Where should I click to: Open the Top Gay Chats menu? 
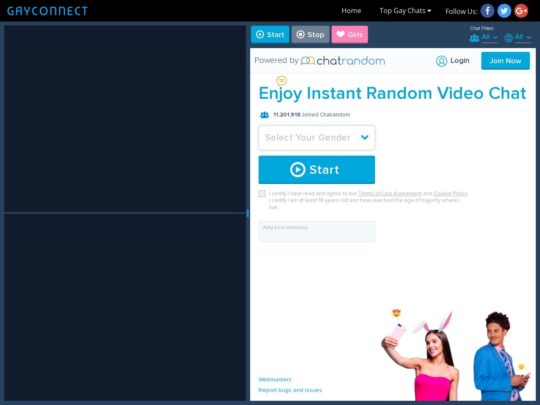click(405, 11)
